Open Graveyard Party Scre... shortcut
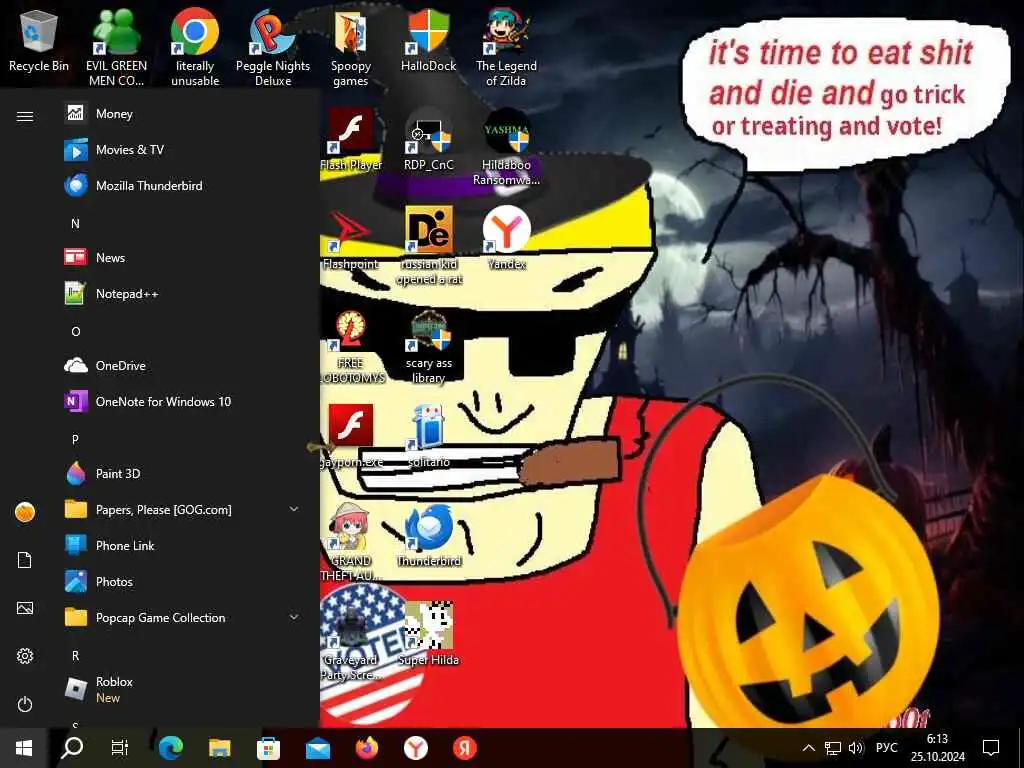 351,643
